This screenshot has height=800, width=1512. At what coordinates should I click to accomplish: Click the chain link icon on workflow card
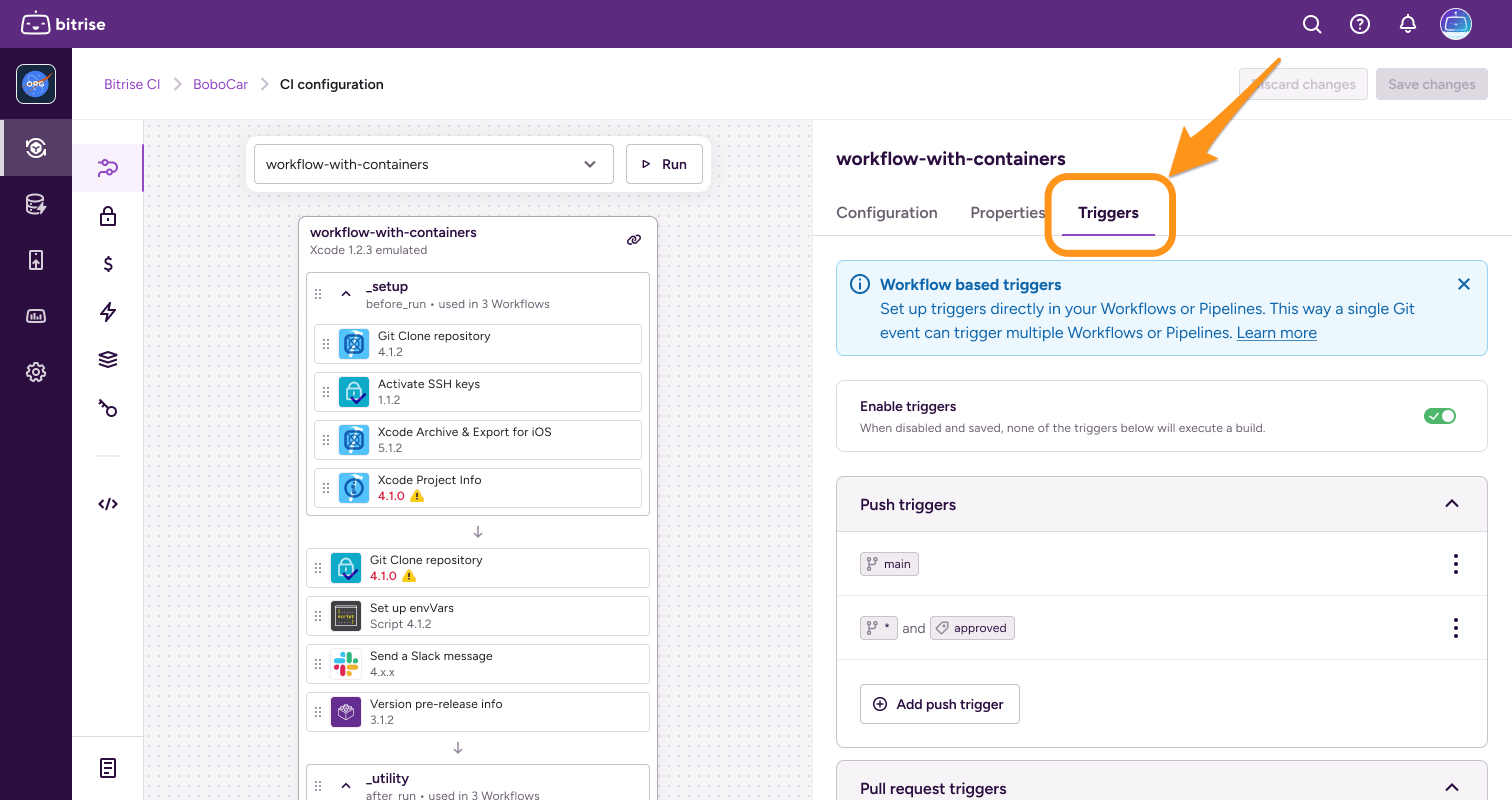pyautogui.click(x=634, y=240)
